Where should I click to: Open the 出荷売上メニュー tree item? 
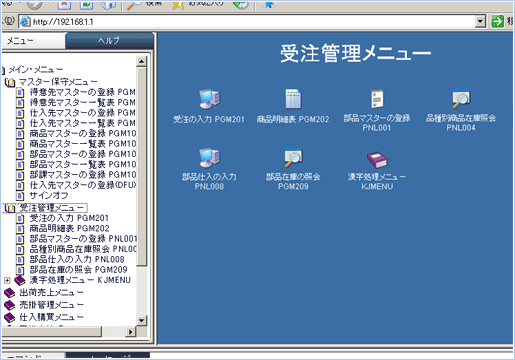(51, 292)
